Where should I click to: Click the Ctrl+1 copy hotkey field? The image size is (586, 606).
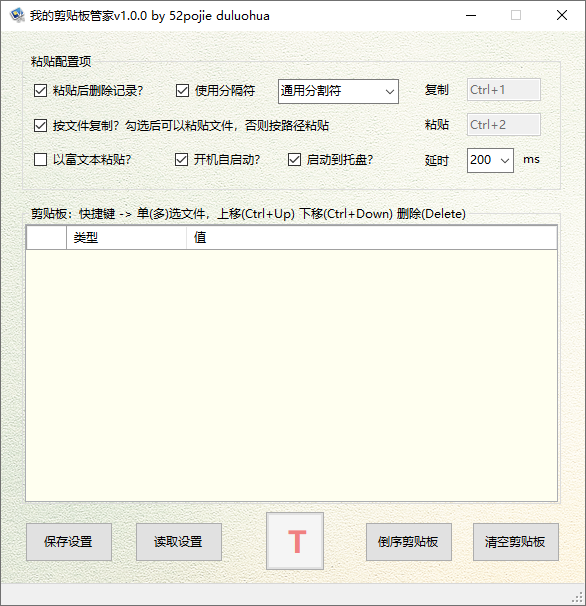[x=504, y=90]
